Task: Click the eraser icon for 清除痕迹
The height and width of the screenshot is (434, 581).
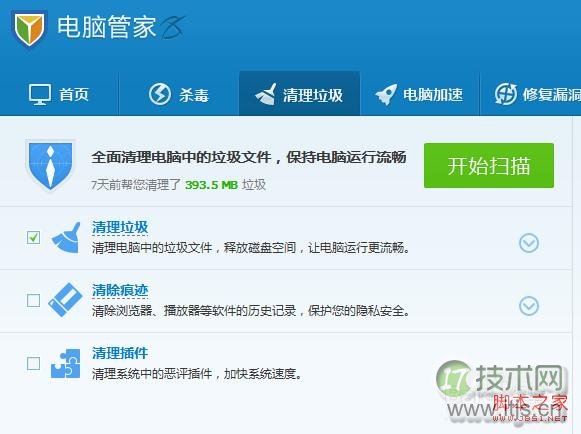Action: tap(65, 300)
